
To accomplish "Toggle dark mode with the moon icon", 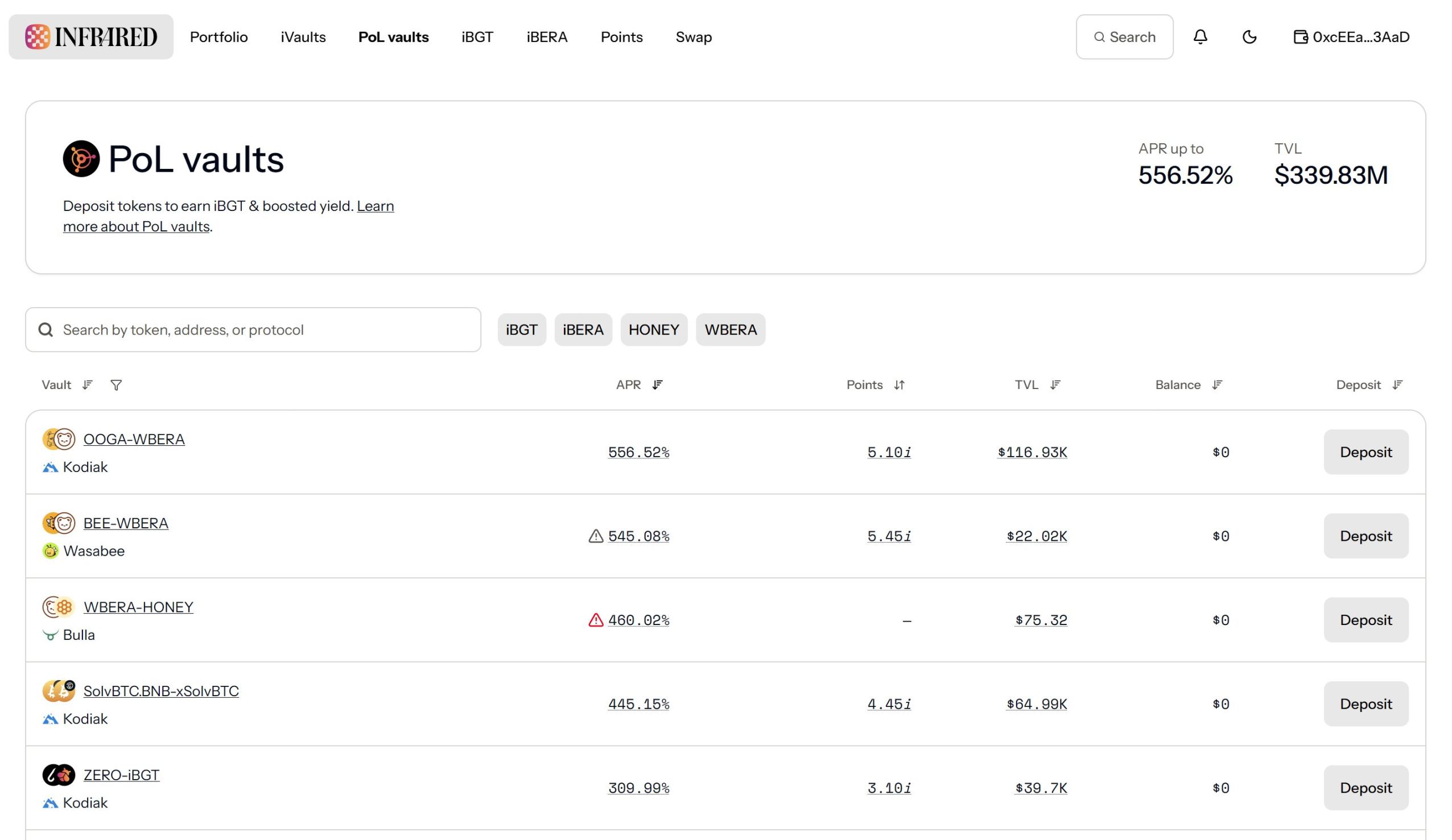I will (1249, 37).
